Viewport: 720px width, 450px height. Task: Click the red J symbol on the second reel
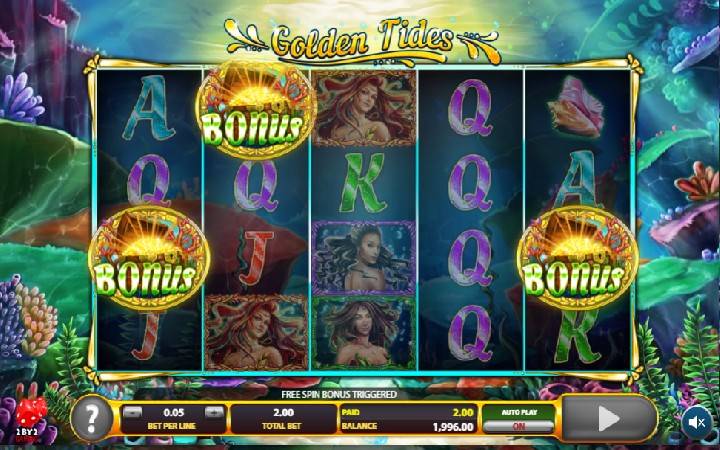[x=255, y=258]
